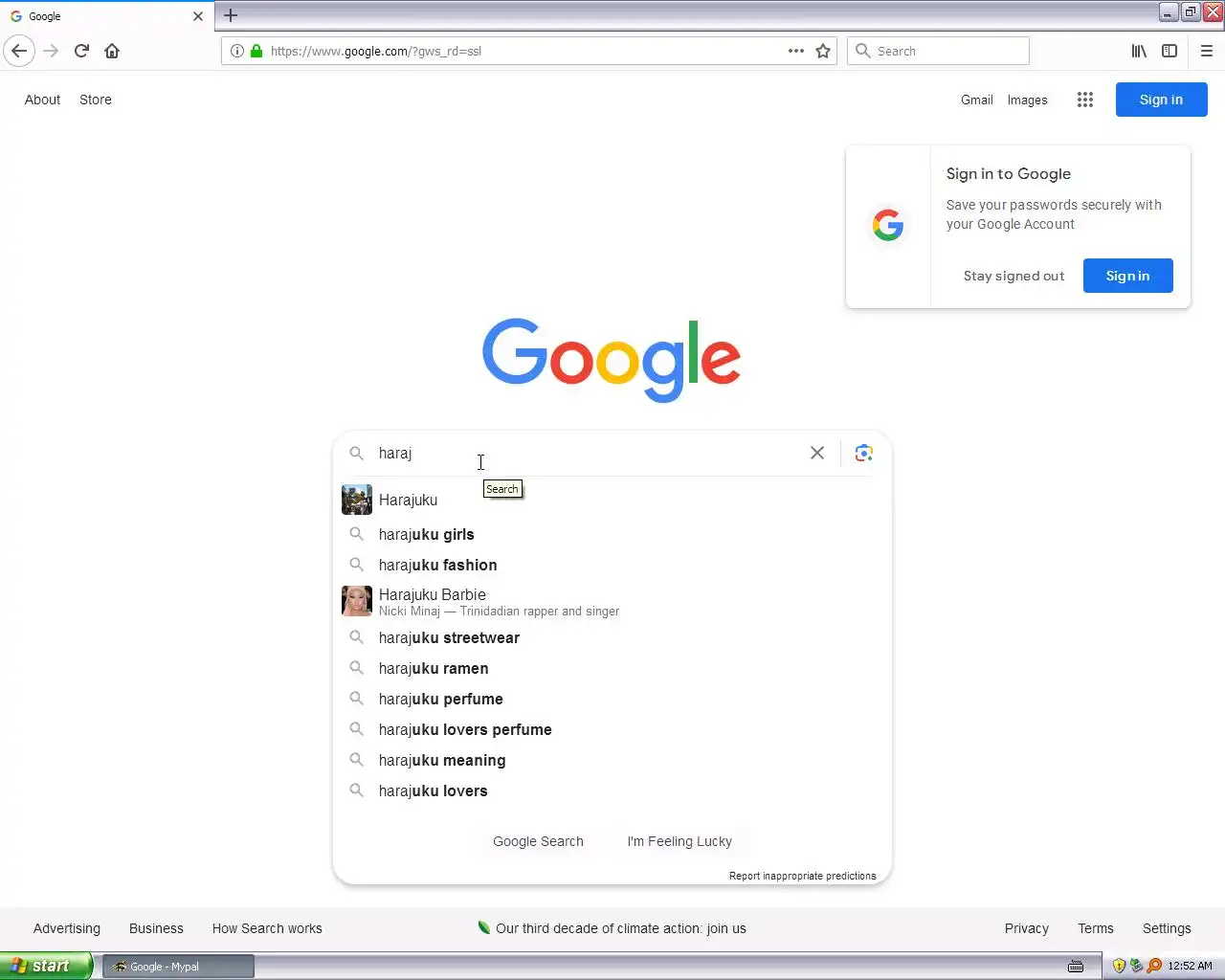
Task: Click the Harajuku Barbie thumbnail photo
Action: [x=357, y=601]
